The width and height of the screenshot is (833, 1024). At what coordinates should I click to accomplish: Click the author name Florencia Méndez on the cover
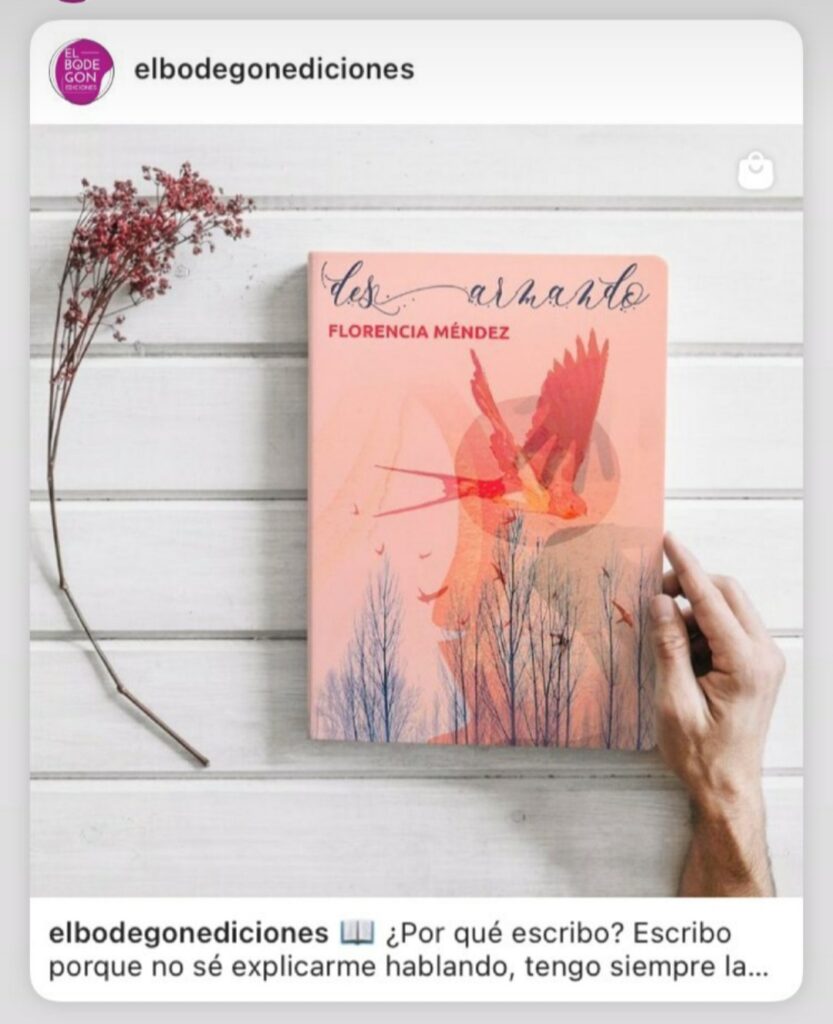[418, 332]
